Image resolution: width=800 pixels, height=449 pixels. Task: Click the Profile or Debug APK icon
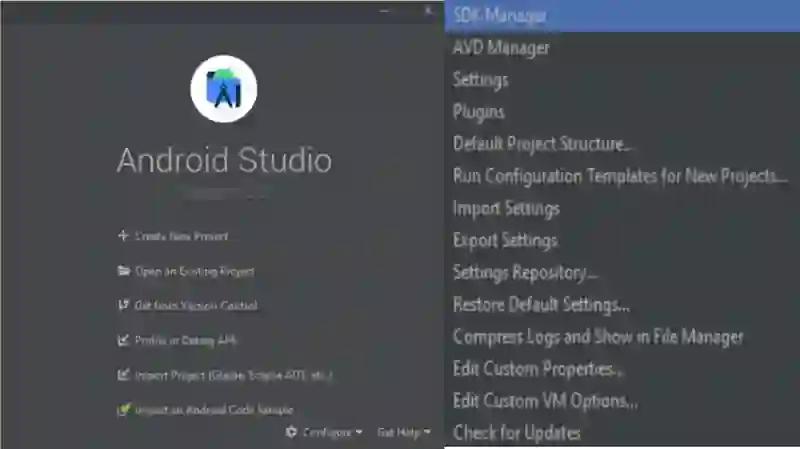(x=123, y=340)
